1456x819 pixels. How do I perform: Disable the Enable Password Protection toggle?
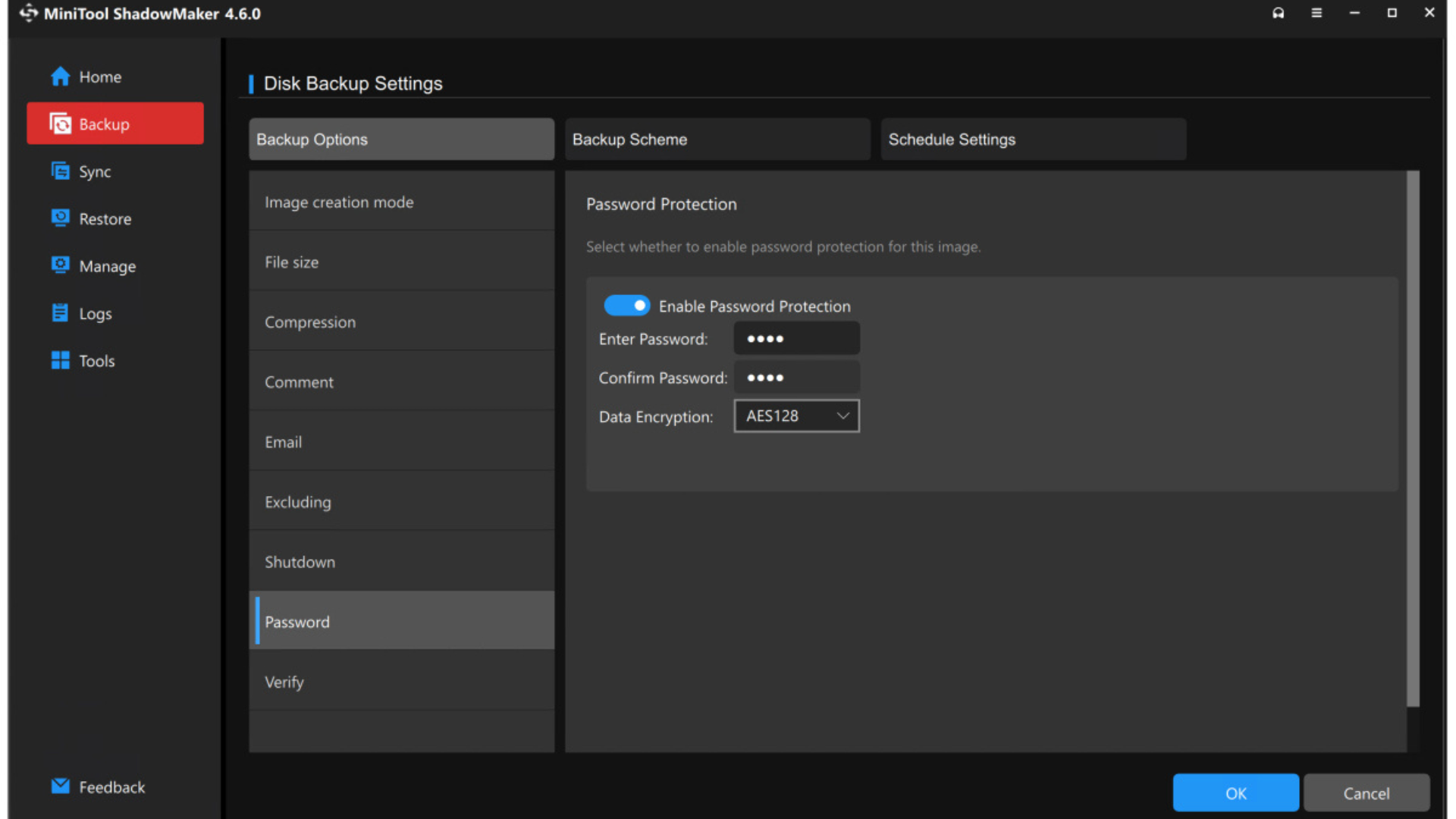(x=626, y=306)
